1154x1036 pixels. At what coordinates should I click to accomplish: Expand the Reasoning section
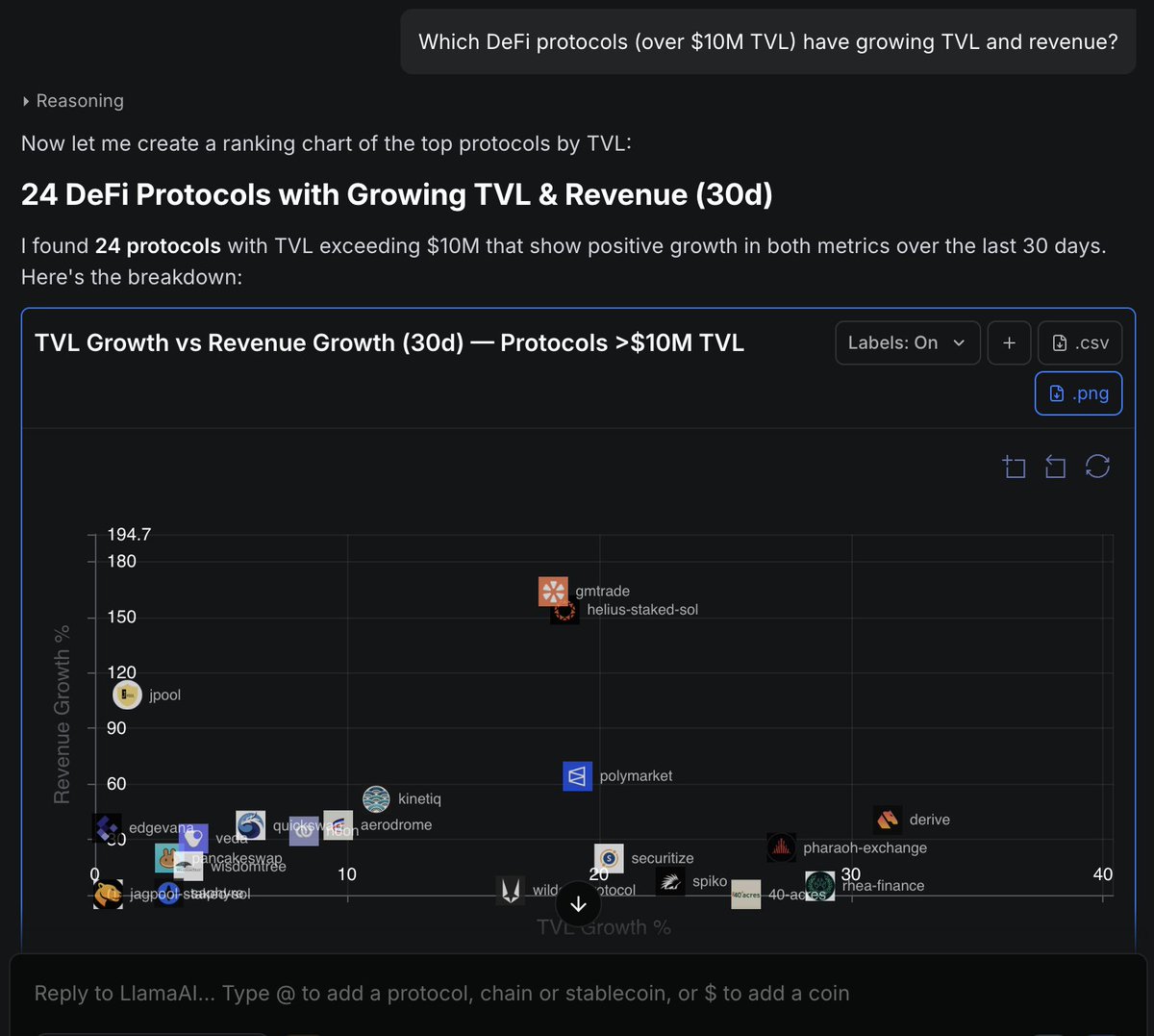[72, 100]
